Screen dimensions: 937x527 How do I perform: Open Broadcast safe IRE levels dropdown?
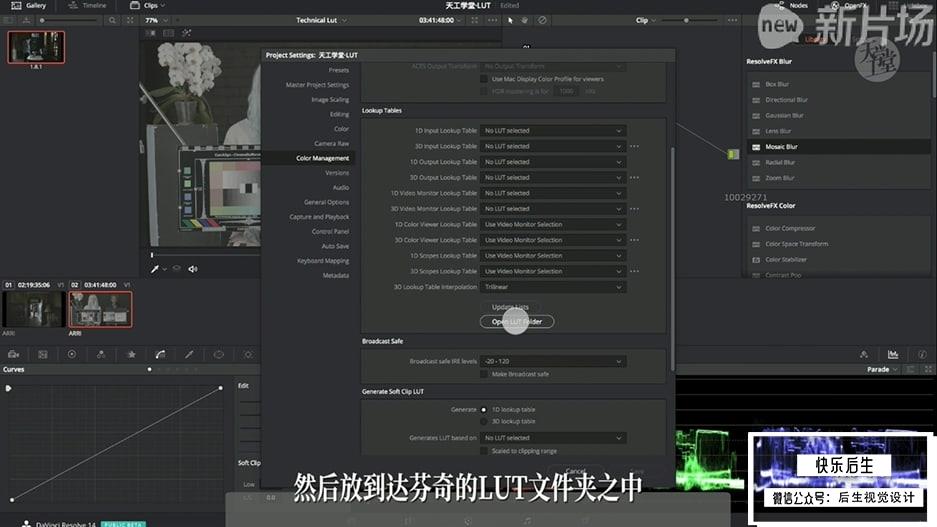(553, 361)
